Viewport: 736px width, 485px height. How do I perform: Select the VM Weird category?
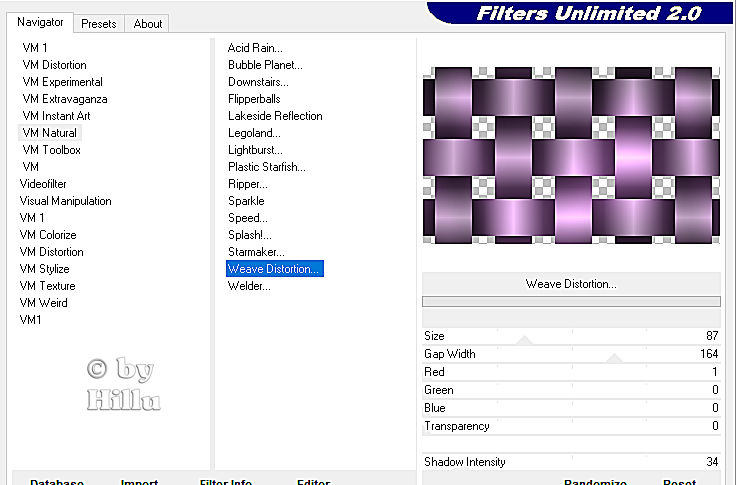(x=43, y=303)
